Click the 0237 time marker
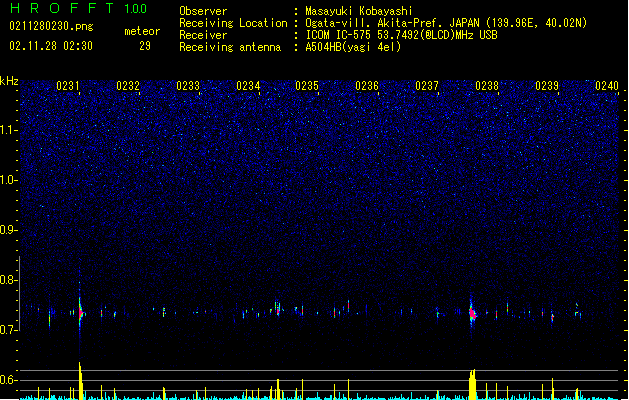The height and width of the screenshot is (400, 629). tap(427, 86)
